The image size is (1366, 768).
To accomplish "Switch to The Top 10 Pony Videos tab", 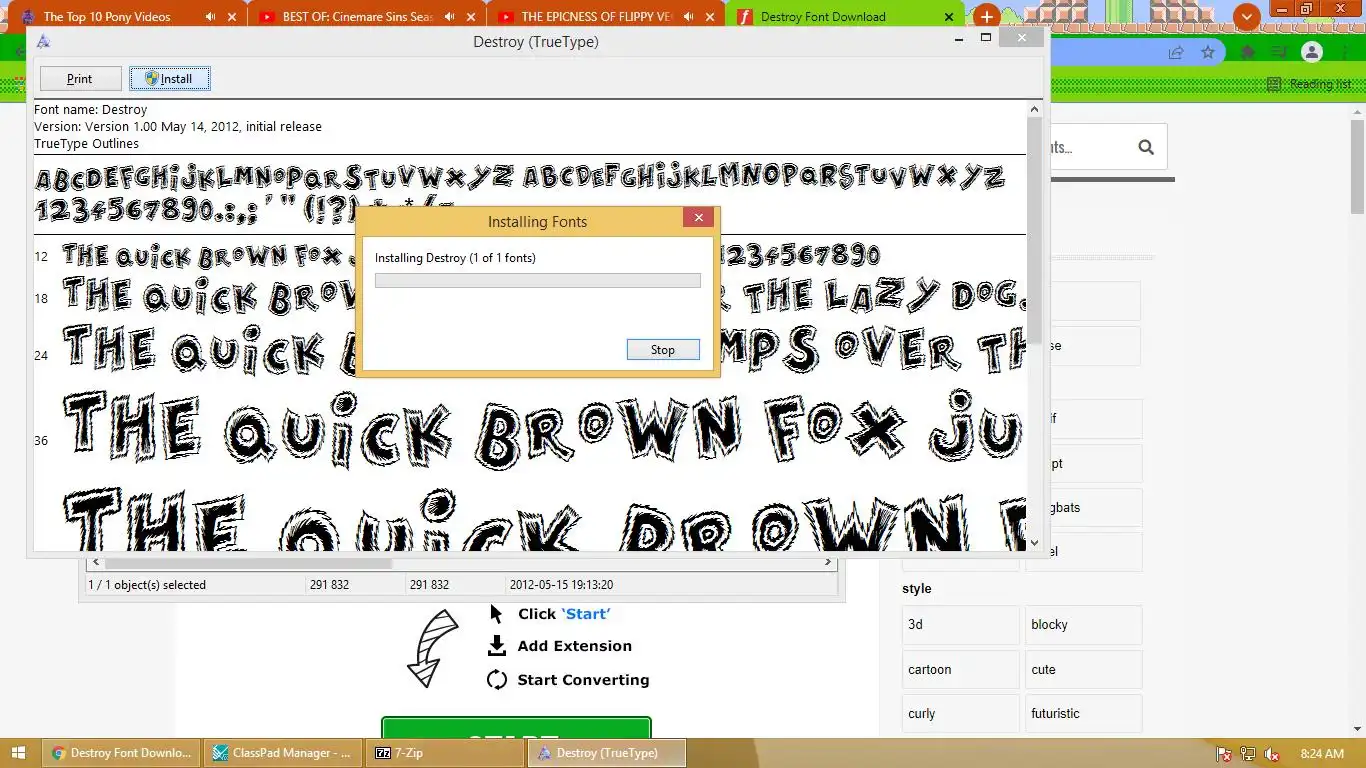I will pos(107,17).
